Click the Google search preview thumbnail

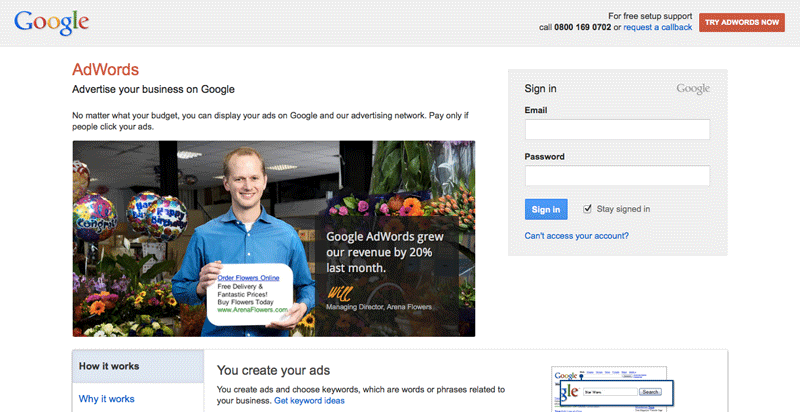coord(612,389)
